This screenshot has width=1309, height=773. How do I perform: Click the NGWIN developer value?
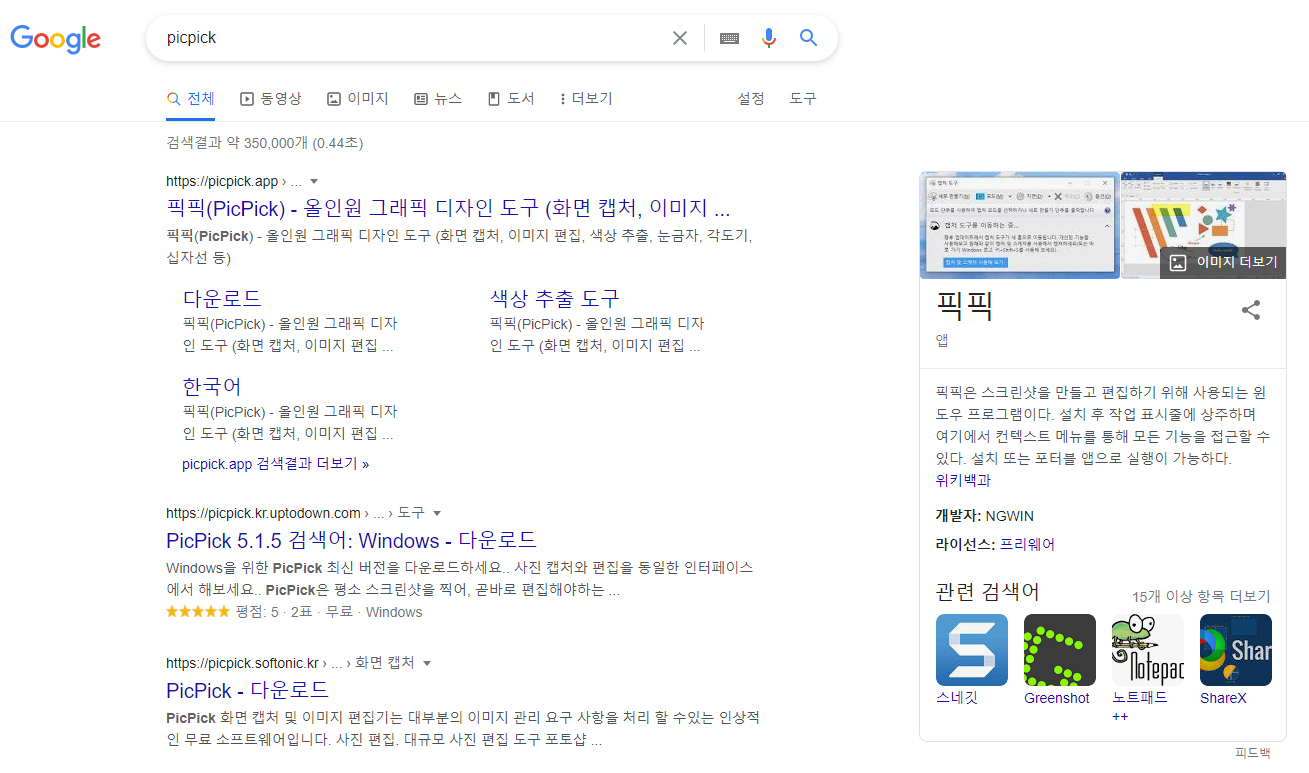[x=1010, y=516]
